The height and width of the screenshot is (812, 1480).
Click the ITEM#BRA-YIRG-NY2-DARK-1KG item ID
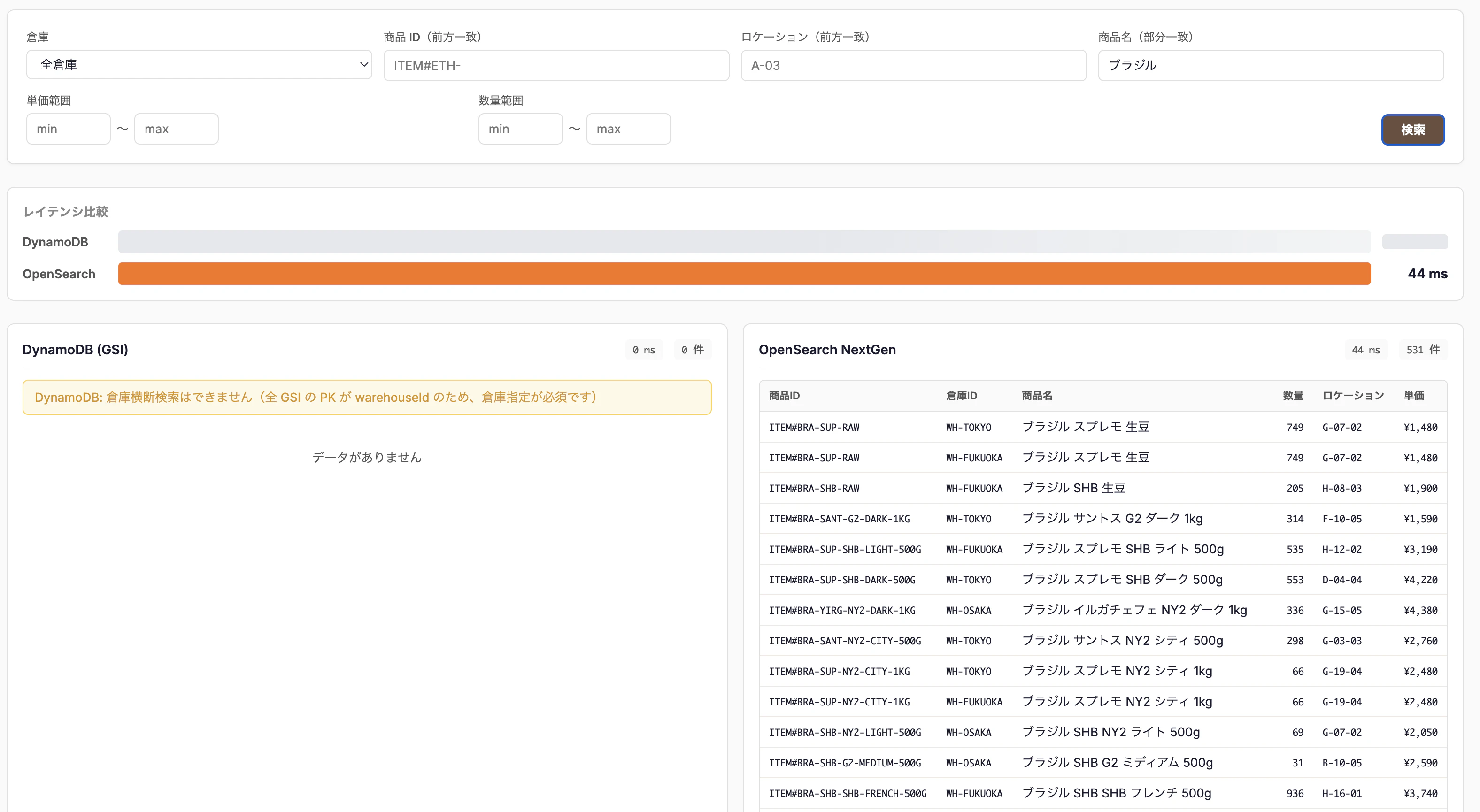coord(842,610)
